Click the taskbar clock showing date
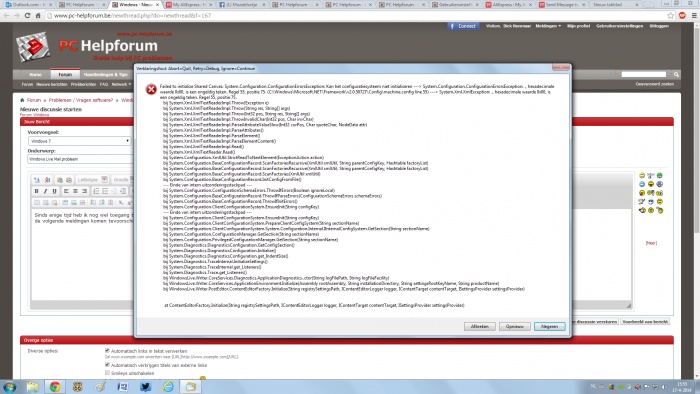Image resolution: width=700 pixels, height=394 pixels. [x=682, y=387]
